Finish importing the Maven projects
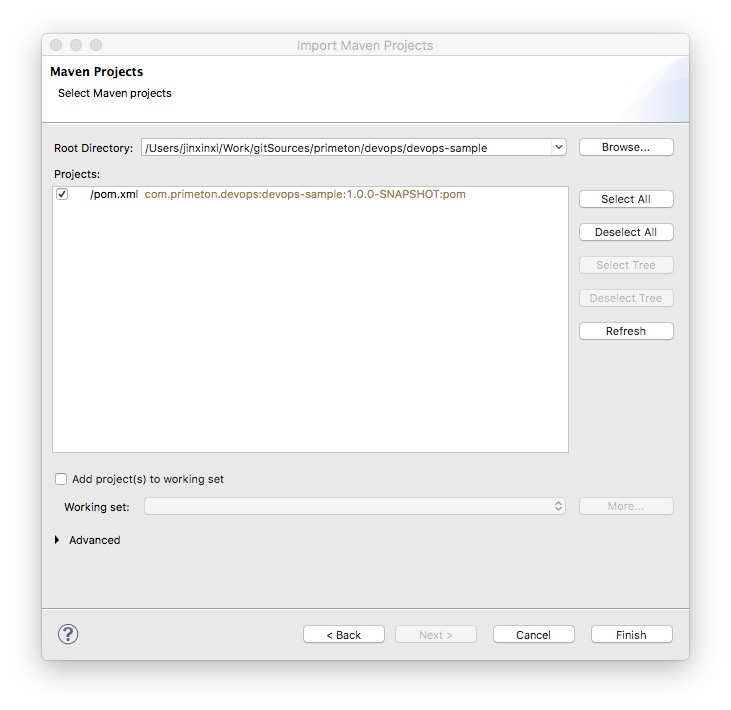The width and height of the screenshot is (731, 710). pyautogui.click(x=632, y=634)
